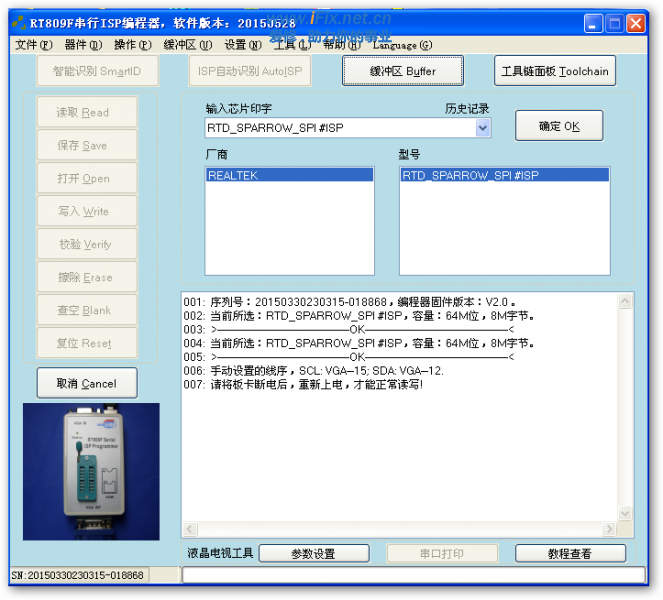Open the 工具链面板 Toolchain panel

[x=555, y=71]
